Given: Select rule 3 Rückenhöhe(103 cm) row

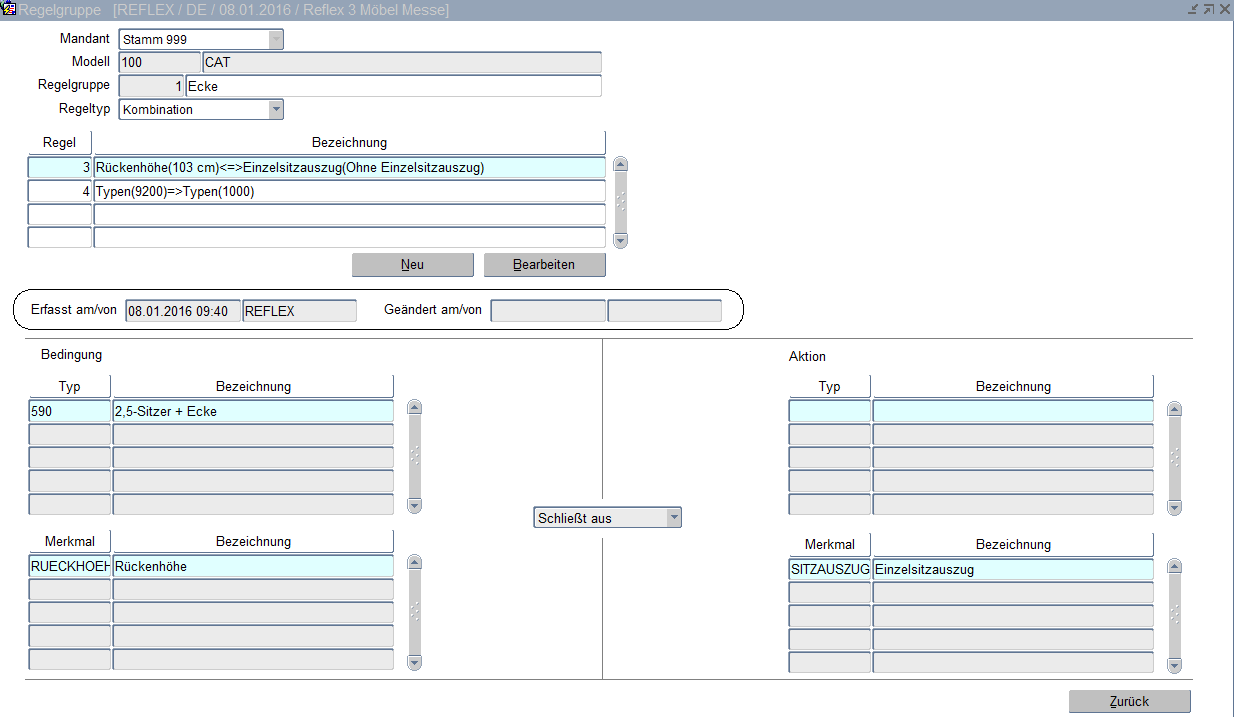Looking at the screenshot, I should coord(349,168).
